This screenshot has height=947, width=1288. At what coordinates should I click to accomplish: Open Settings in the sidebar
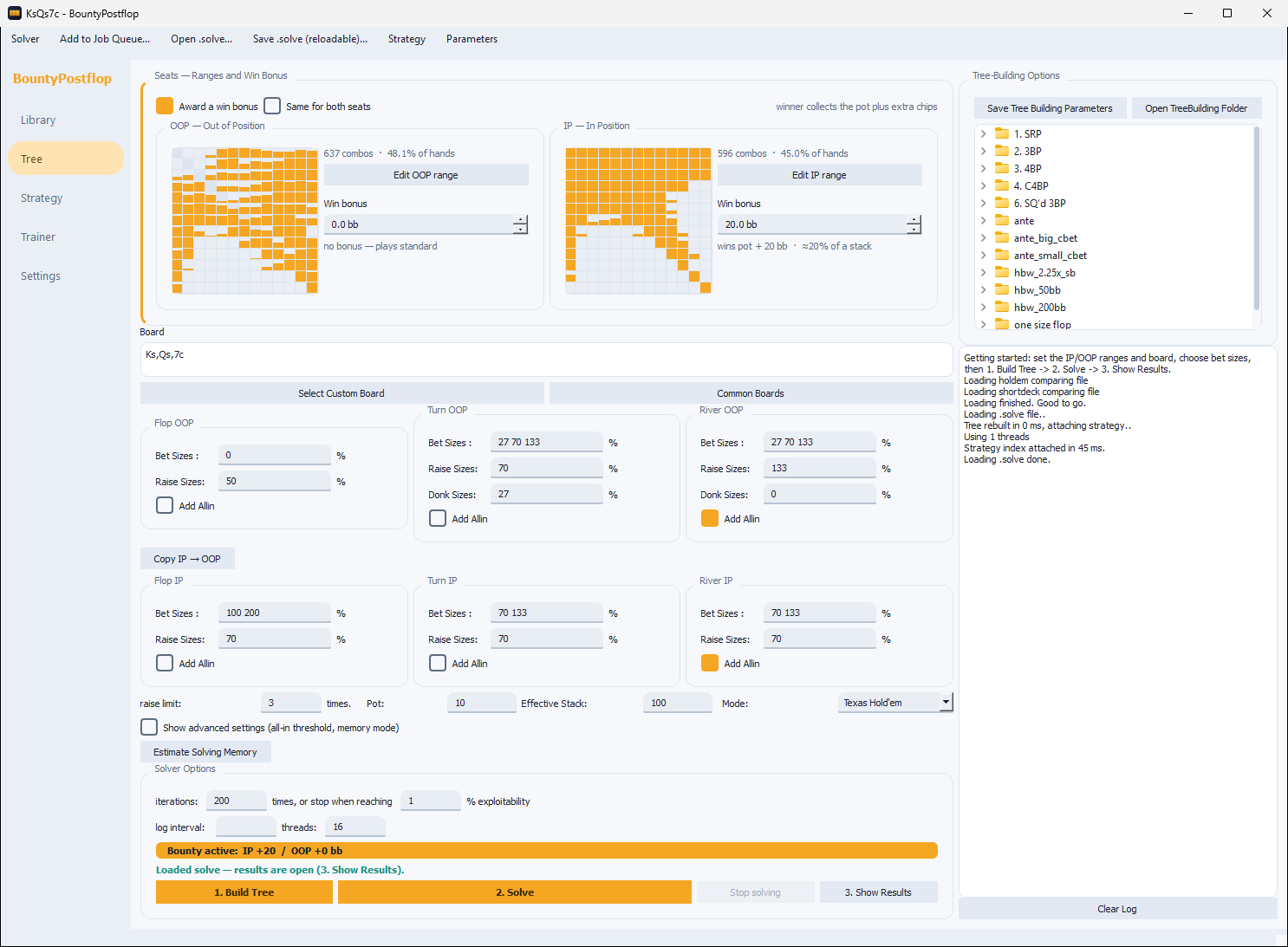(66, 276)
